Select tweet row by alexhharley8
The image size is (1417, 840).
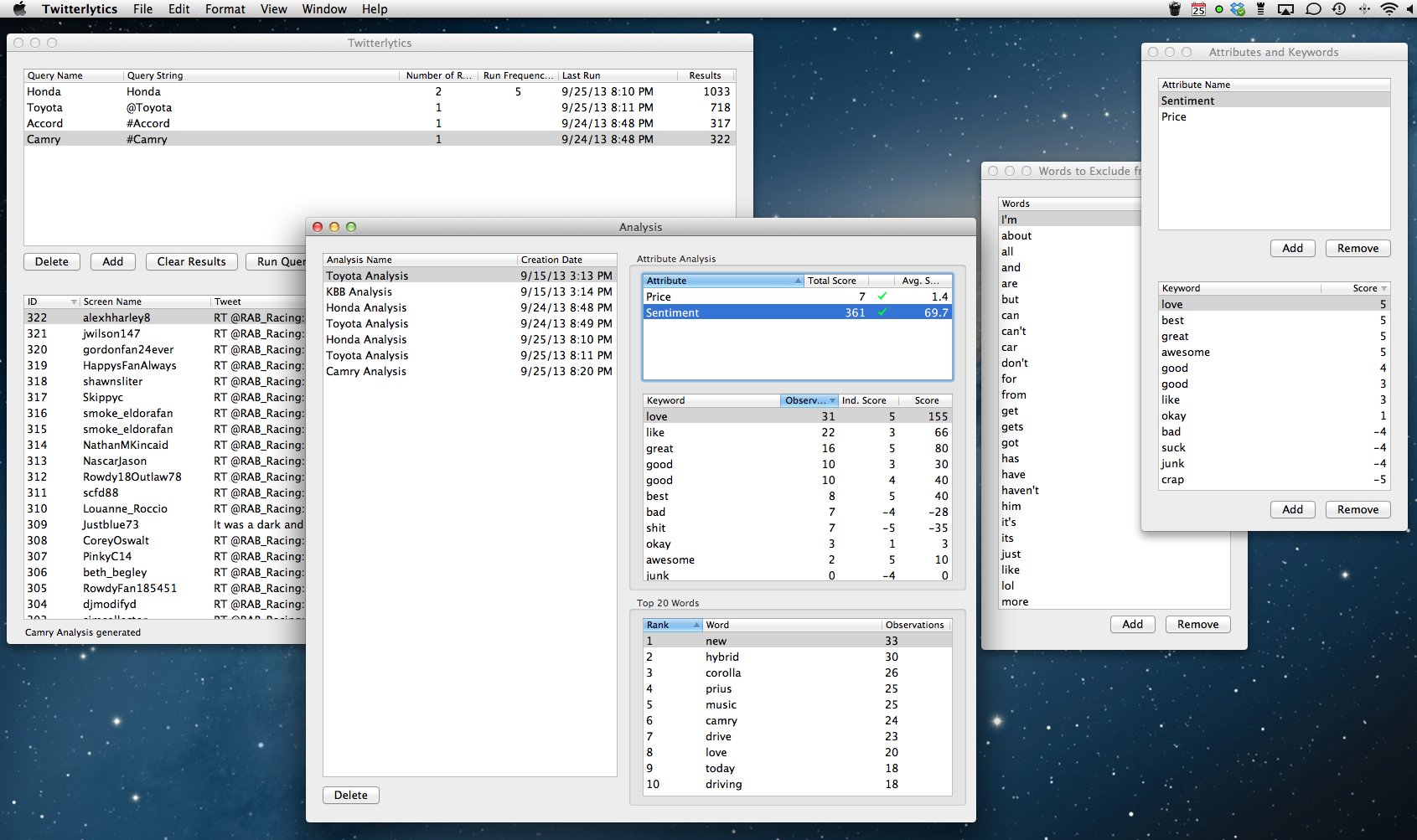pos(165,317)
